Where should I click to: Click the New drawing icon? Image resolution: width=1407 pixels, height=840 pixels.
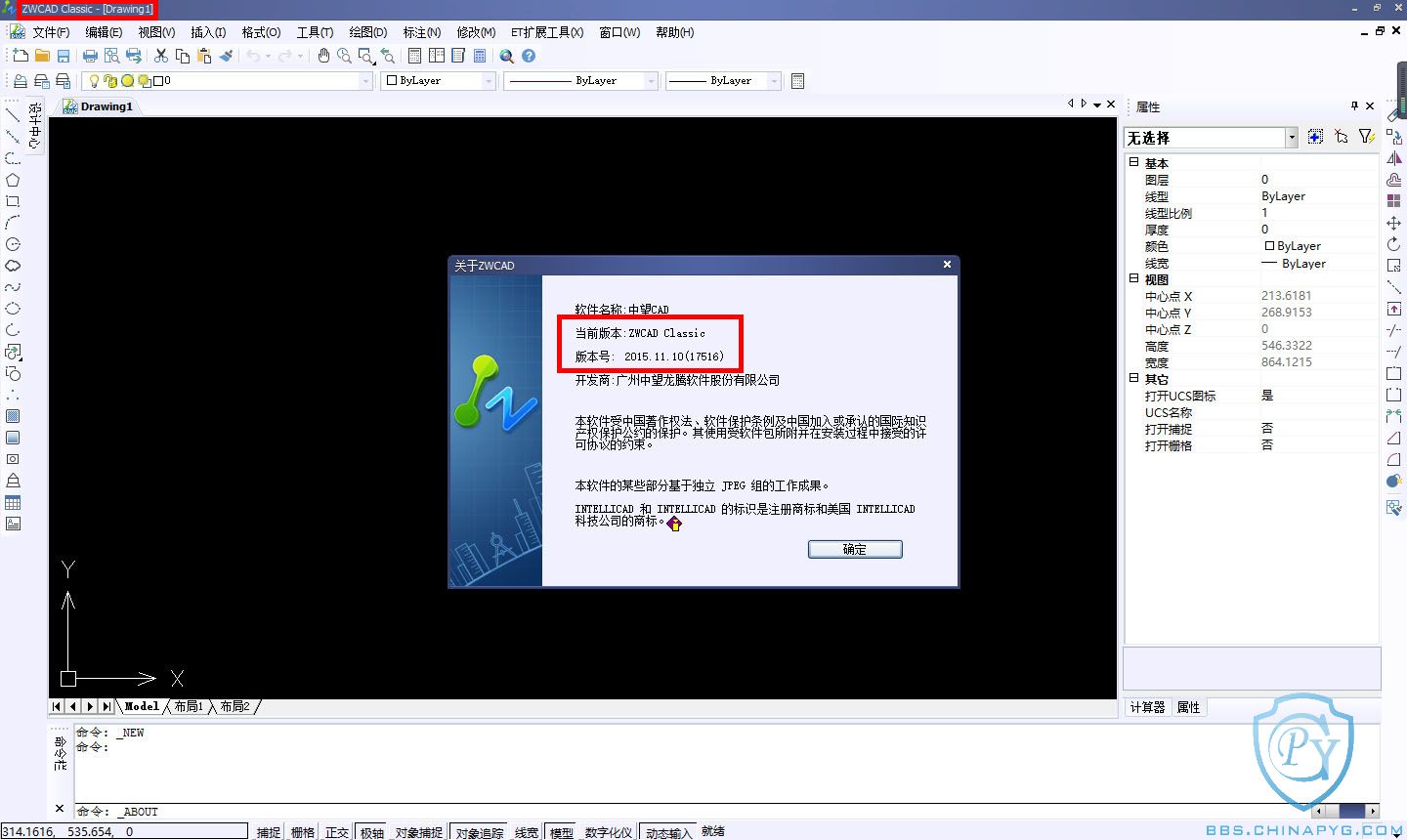(x=20, y=57)
